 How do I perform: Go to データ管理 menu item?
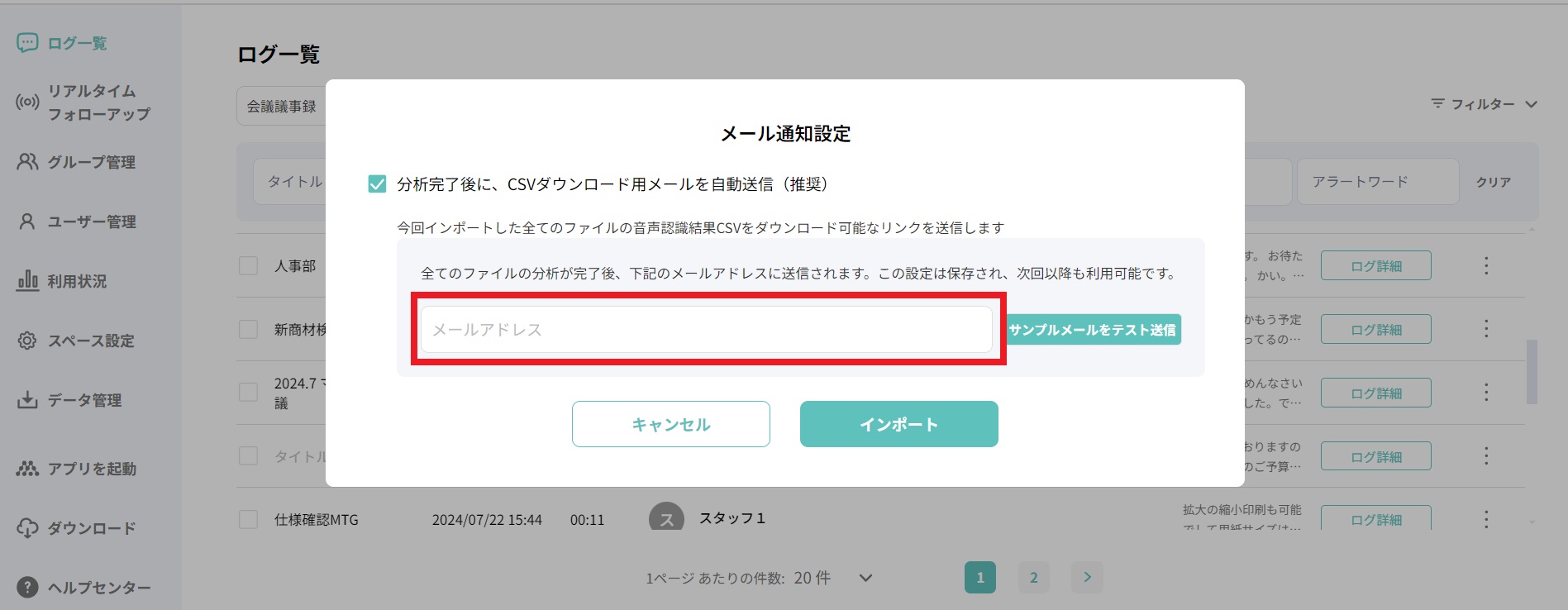(84, 400)
